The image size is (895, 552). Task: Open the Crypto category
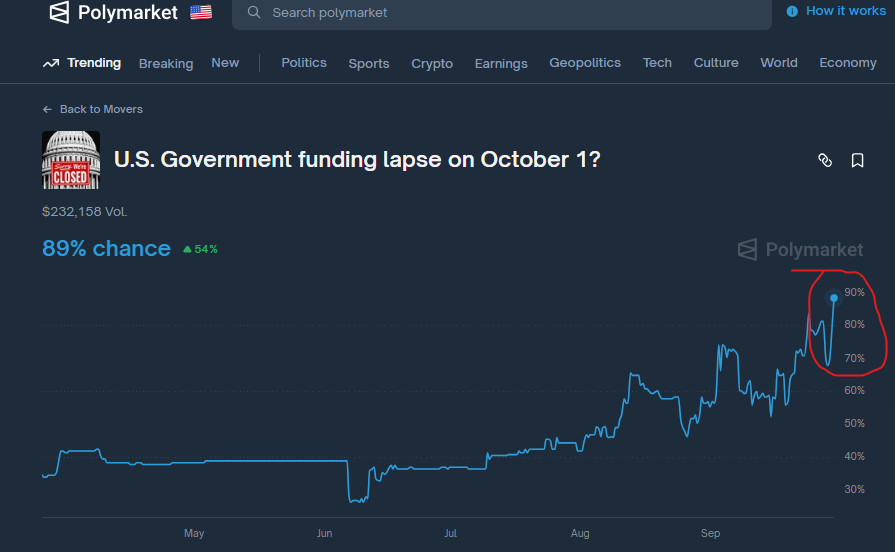click(x=432, y=63)
